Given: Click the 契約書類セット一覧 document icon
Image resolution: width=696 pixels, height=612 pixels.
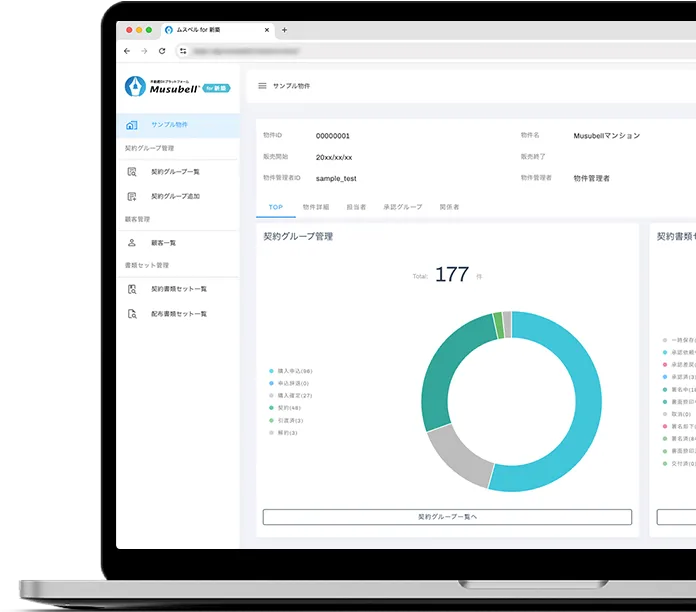Looking at the screenshot, I should [x=132, y=289].
